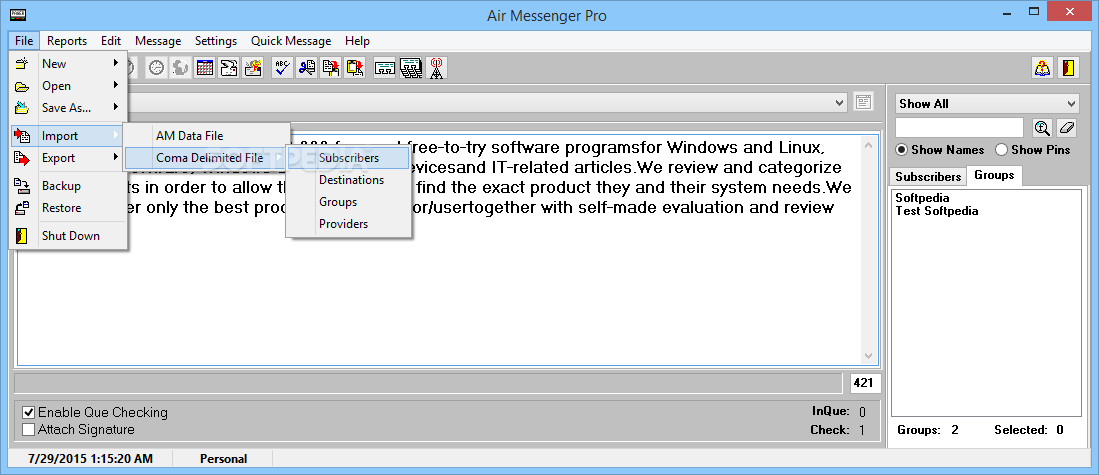Click the File menu
This screenshot has width=1099, height=475.
[x=25, y=41]
